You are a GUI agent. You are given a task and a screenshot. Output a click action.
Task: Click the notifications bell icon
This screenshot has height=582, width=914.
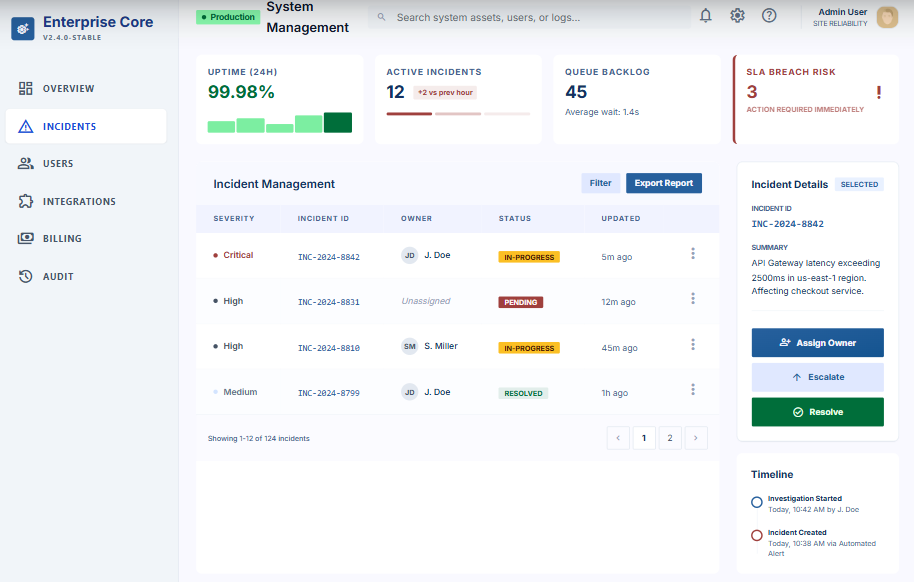706,15
